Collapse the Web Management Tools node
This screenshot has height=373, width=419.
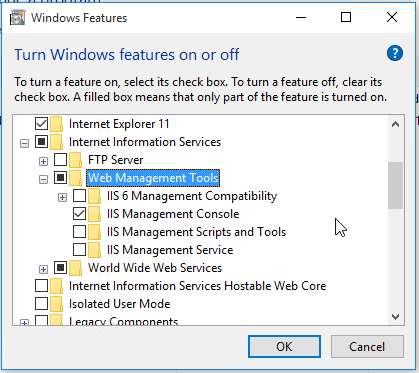point(43,180)
